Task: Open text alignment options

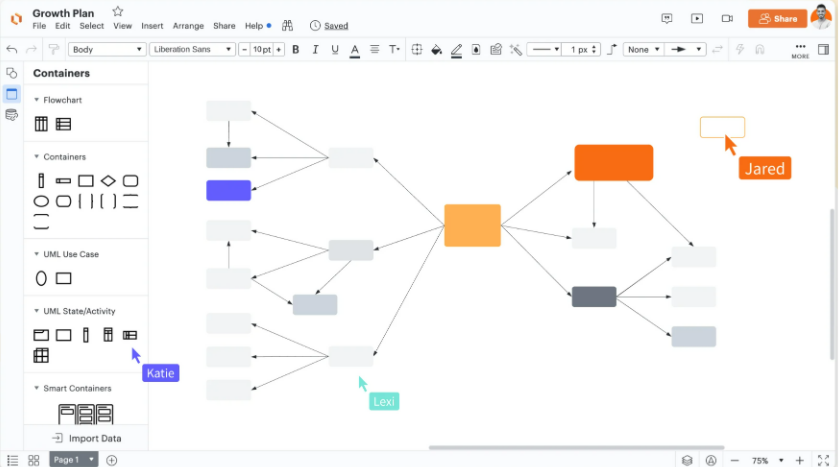Action: click(375, 50)
